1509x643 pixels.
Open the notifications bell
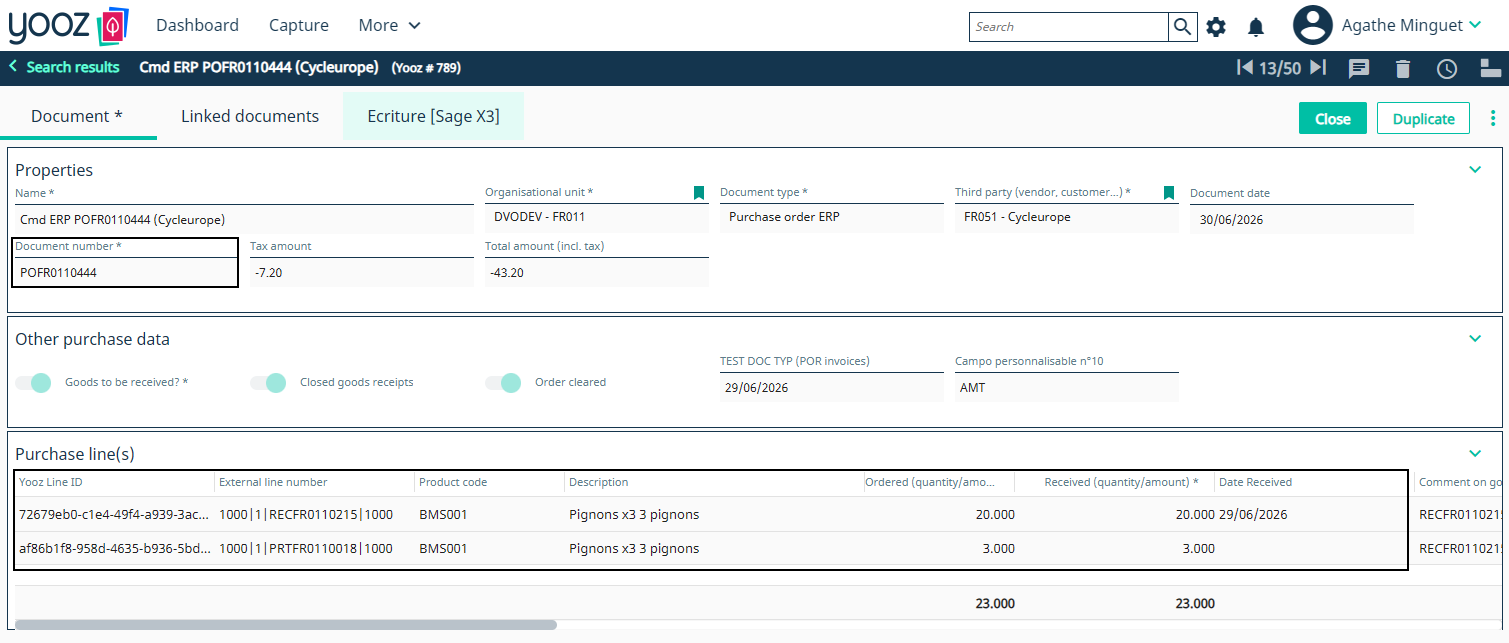pyautogui.click(x=1256, y=27)
